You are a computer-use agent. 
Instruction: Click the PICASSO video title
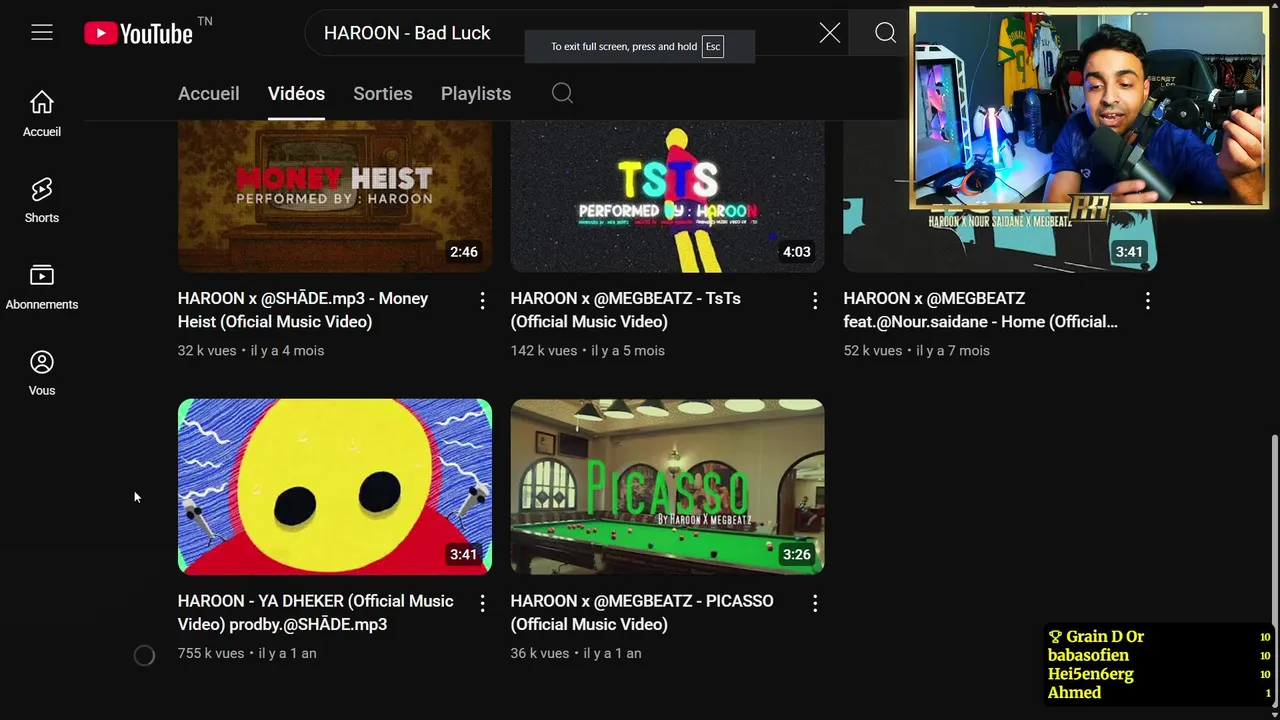tap(642, 613)
